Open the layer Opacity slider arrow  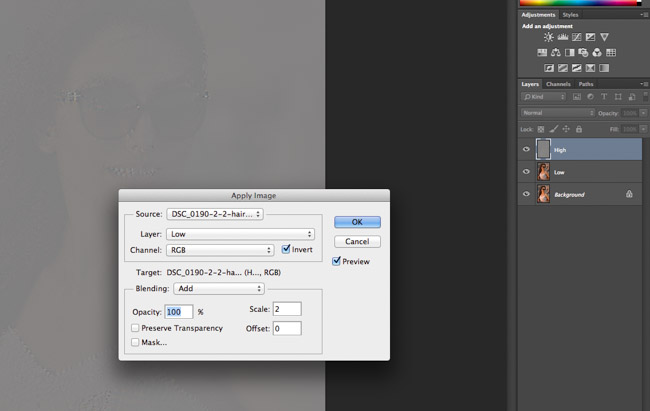coord(643,113)
